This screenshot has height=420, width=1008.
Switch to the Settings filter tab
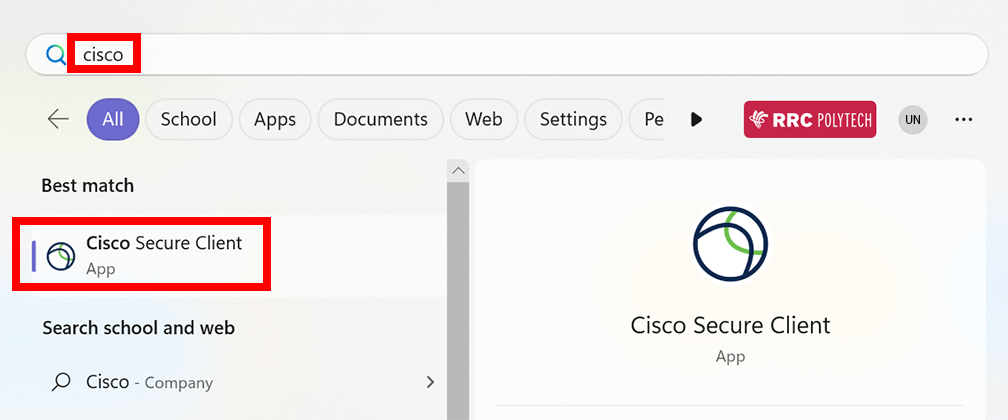coord(573,119)
